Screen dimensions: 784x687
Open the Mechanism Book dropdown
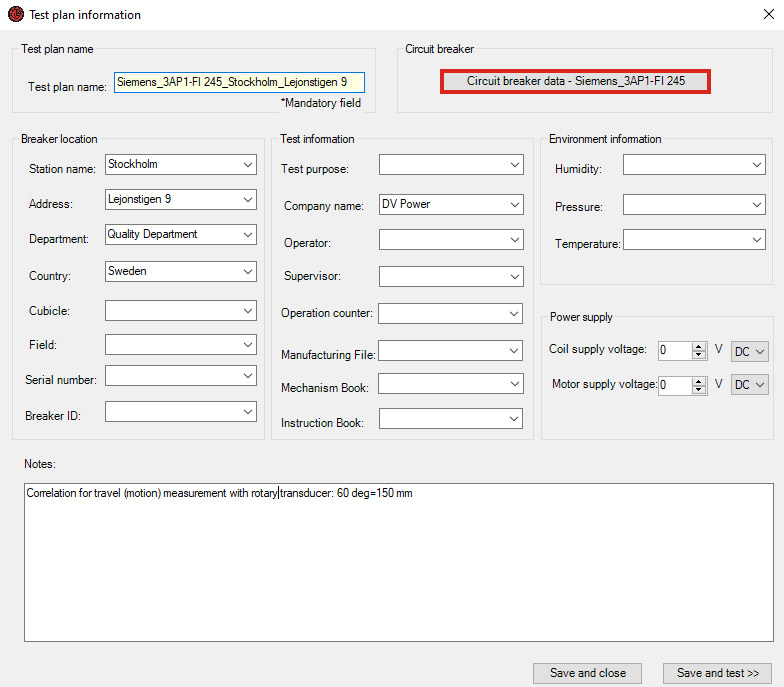coord(450,384)
